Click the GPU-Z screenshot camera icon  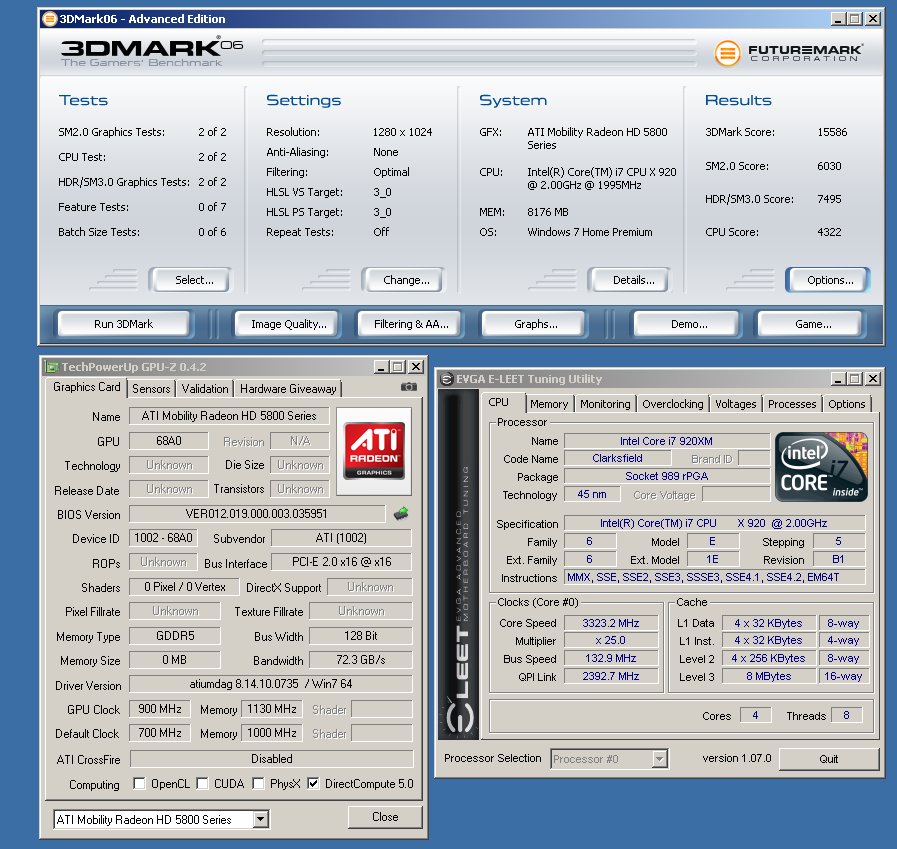pyautogui.click(x=408, y=387)
